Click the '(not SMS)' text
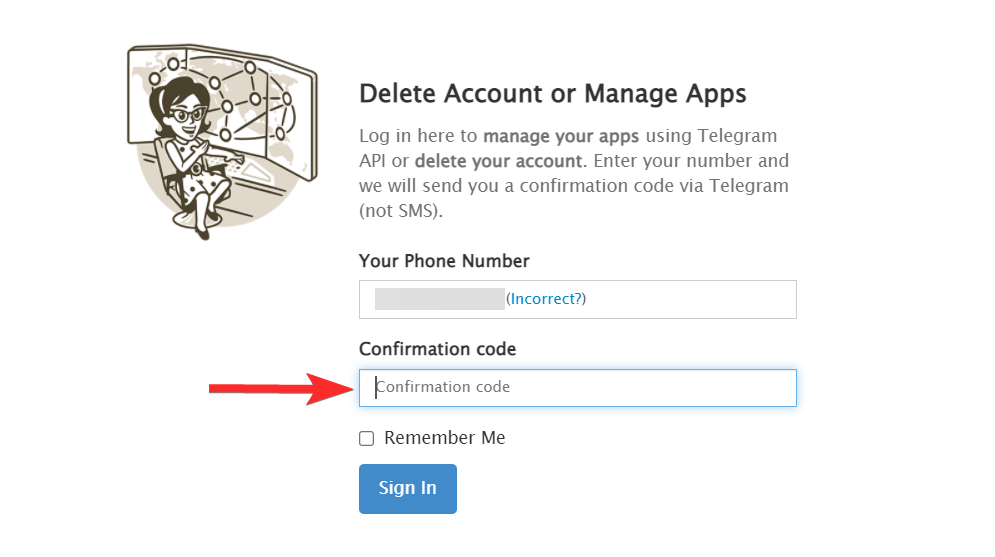 tap(399, 211)
